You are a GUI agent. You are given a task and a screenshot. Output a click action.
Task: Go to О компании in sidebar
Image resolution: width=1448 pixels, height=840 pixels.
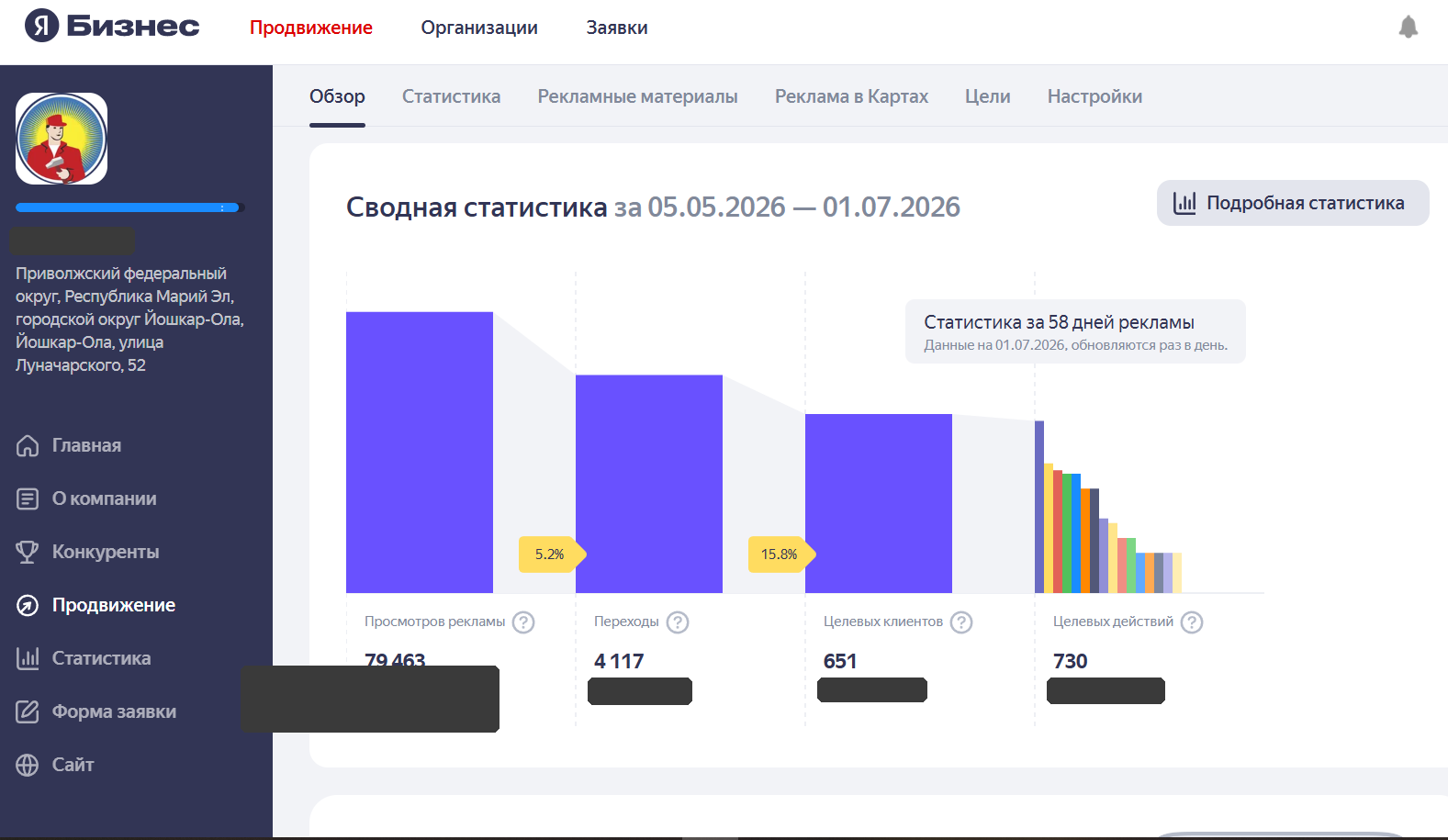coord(104,498)
